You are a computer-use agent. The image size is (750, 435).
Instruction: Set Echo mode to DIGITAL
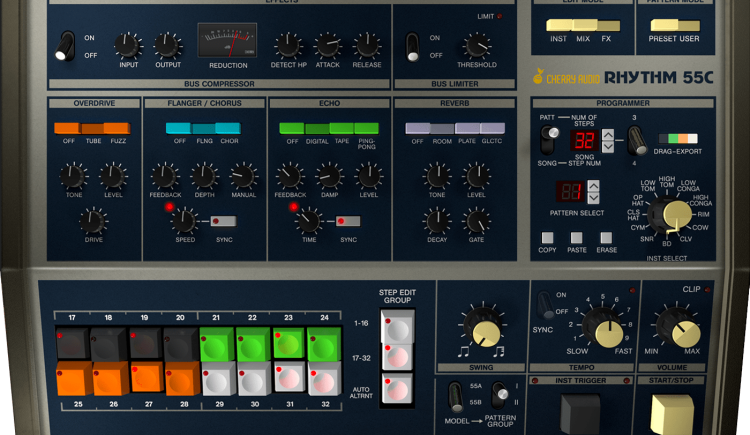(317, 128)
